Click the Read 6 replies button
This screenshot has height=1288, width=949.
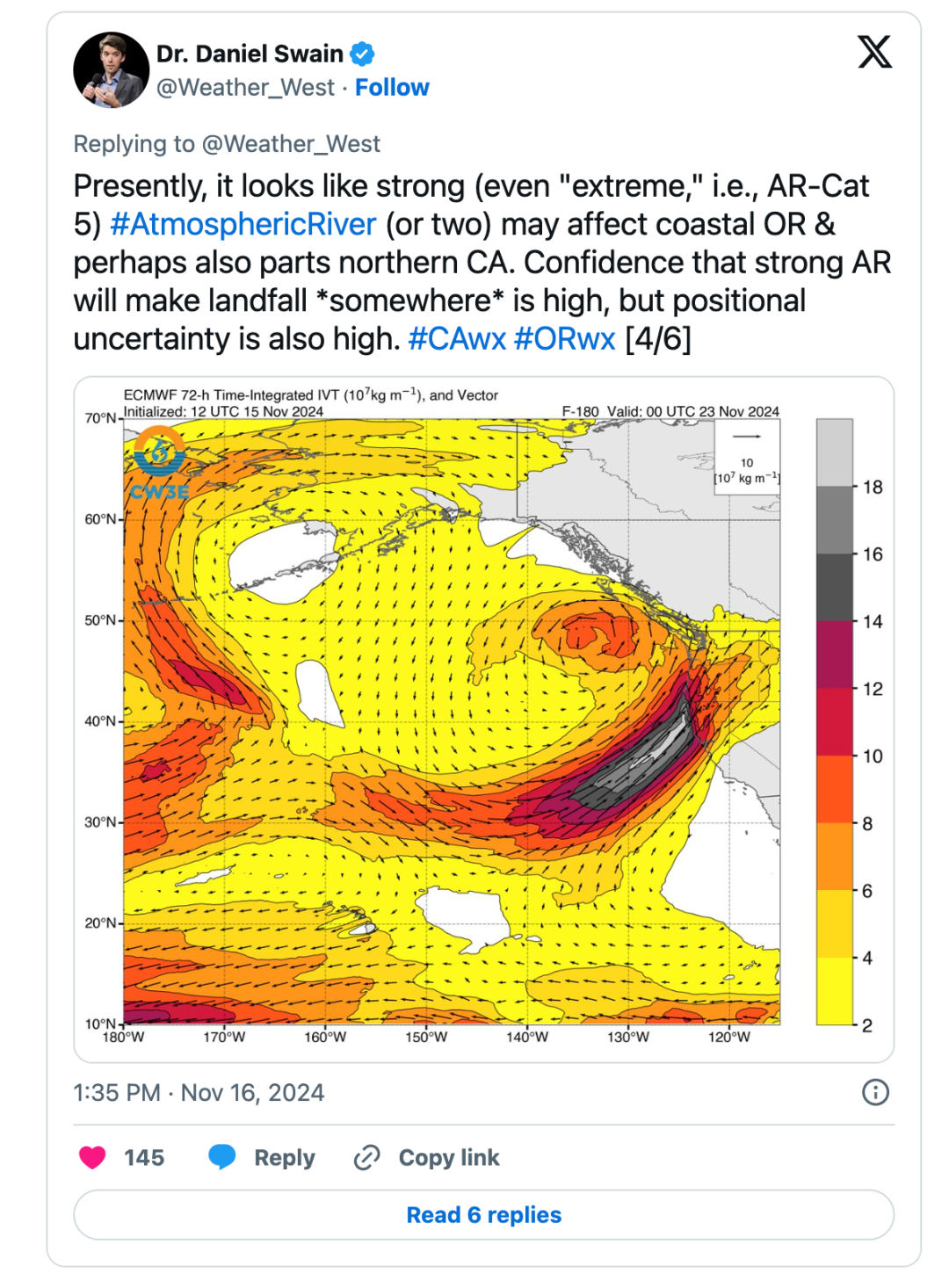coord(484,1215)
